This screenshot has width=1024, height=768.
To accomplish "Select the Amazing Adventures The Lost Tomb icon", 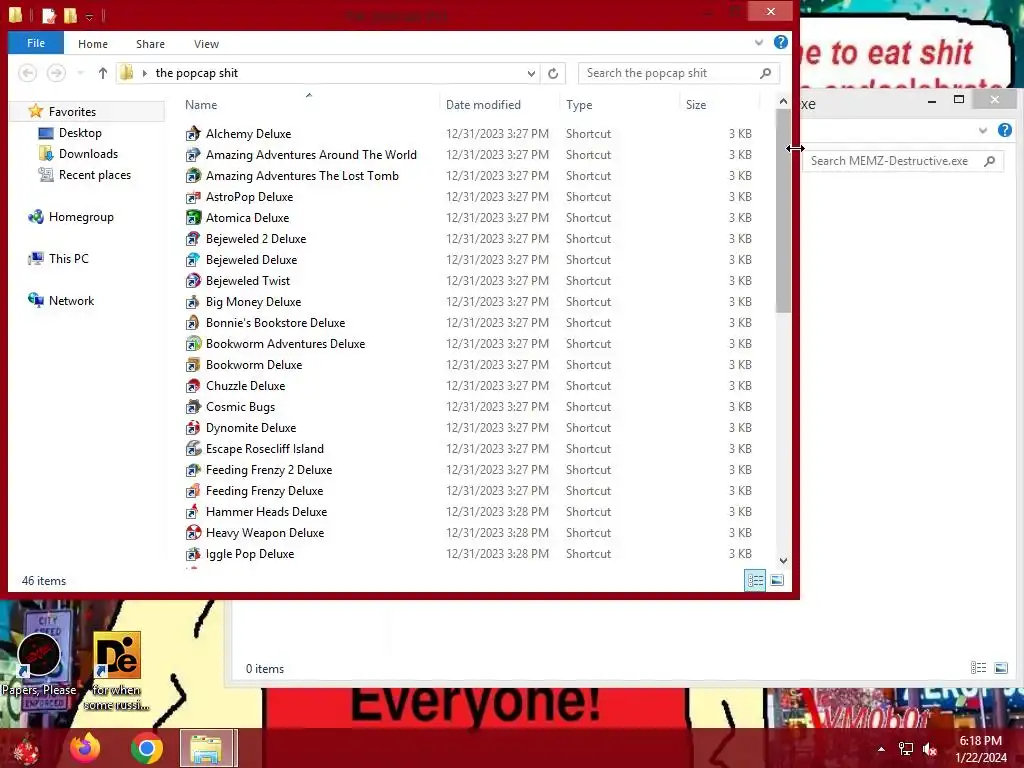I will pos(193,176).
